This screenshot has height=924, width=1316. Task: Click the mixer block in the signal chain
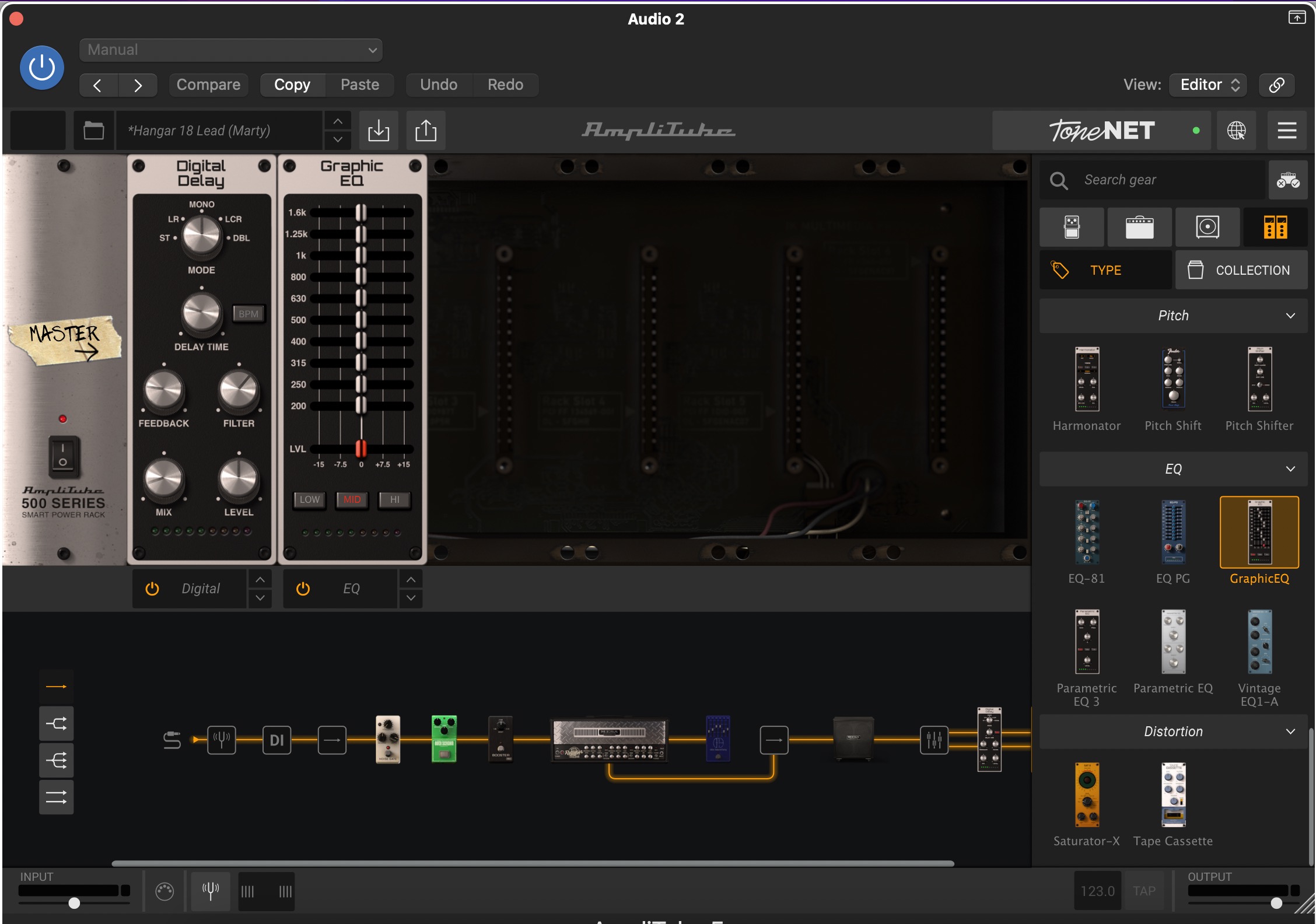[934, 740]
